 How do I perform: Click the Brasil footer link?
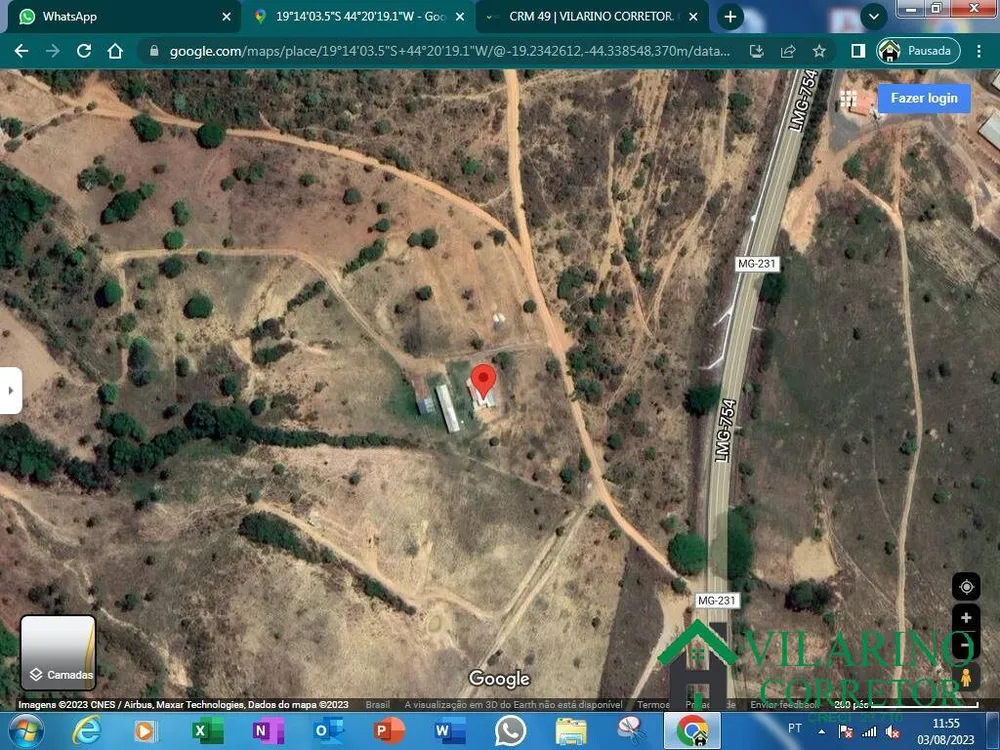click(x=378, y=705)
